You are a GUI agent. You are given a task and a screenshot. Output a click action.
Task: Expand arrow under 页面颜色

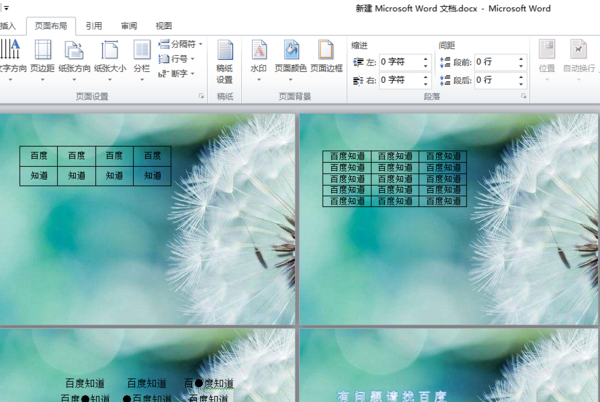coord(291,80)
